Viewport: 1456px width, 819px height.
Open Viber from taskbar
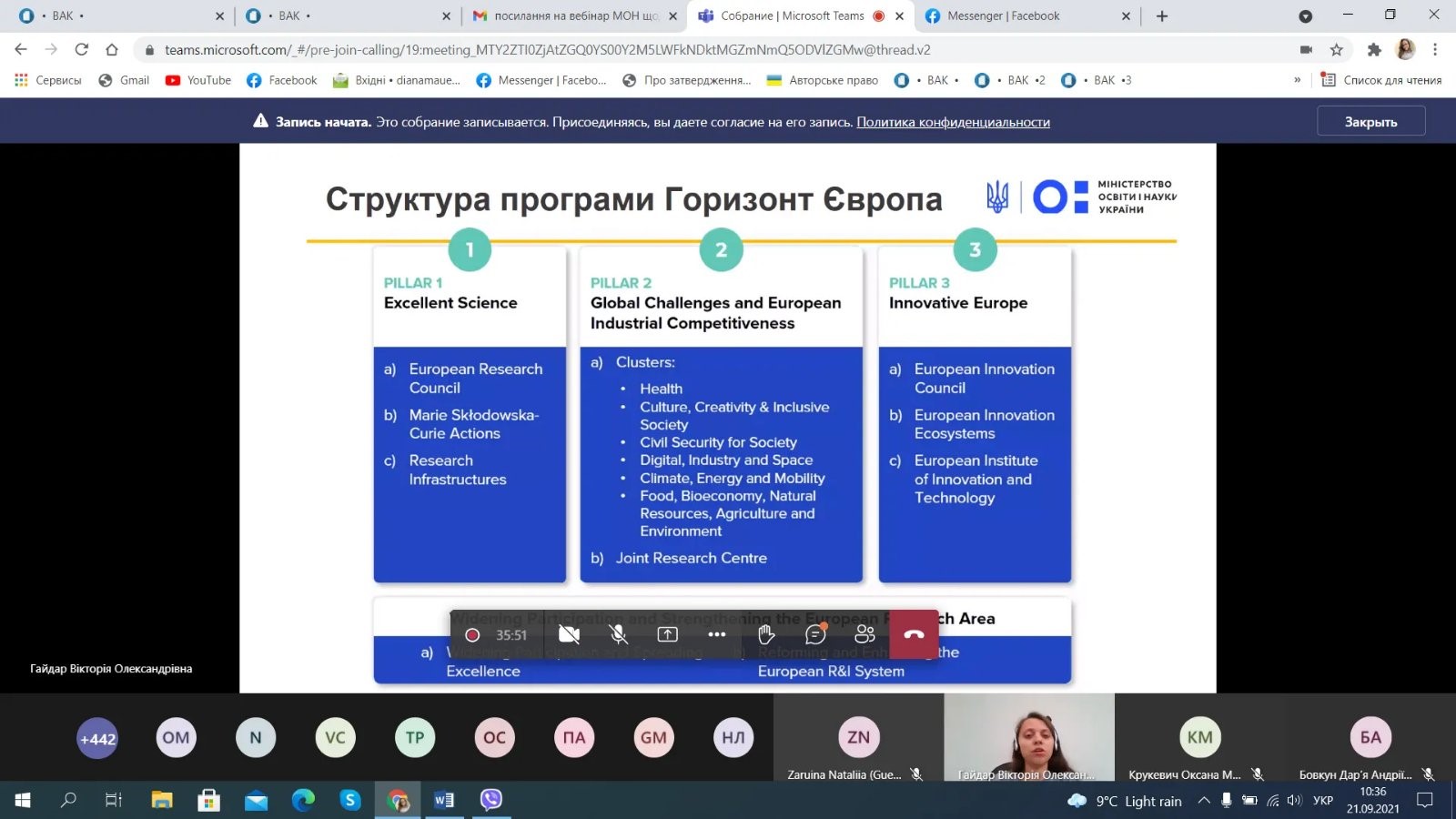coord(491,800)
